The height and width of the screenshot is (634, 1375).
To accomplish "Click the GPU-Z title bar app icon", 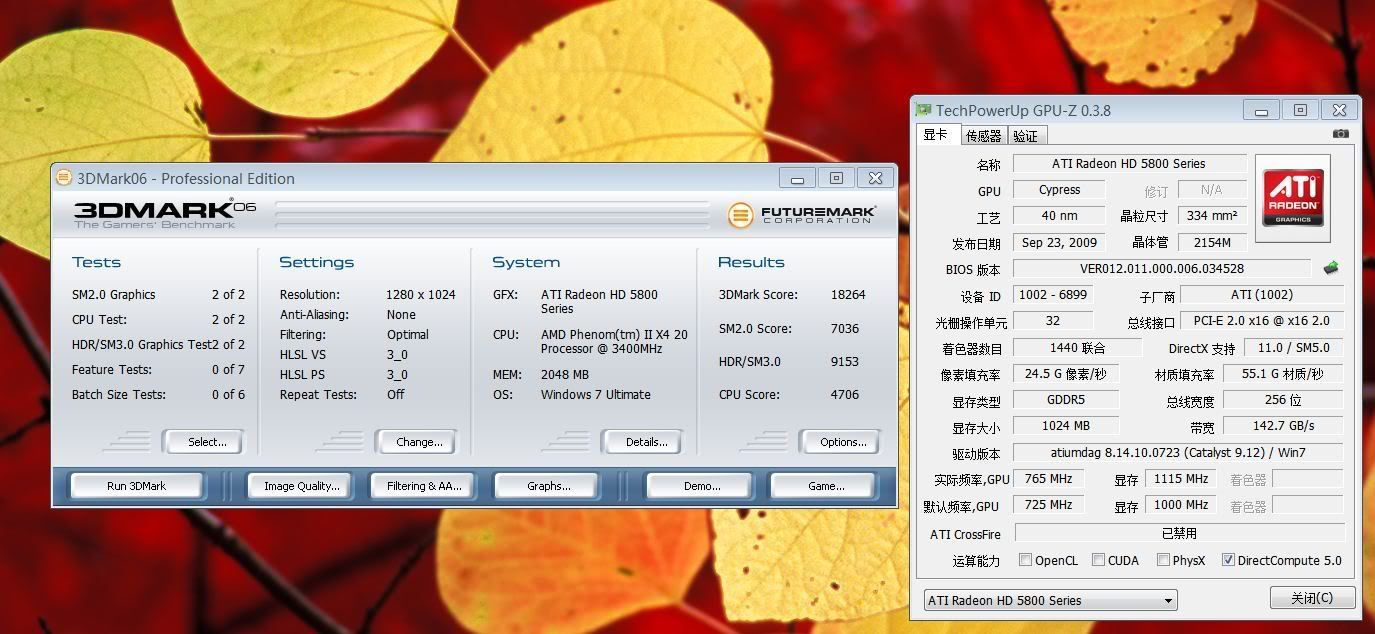I will tap(924, 110).
